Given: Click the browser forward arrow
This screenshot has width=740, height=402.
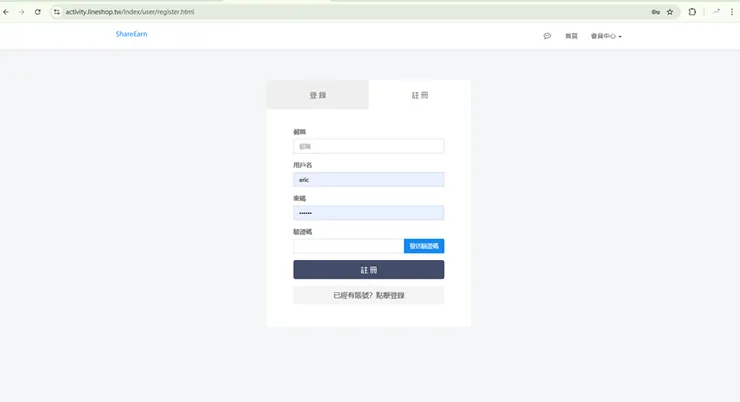Looking at the screenshot, I should pos(22,12).
